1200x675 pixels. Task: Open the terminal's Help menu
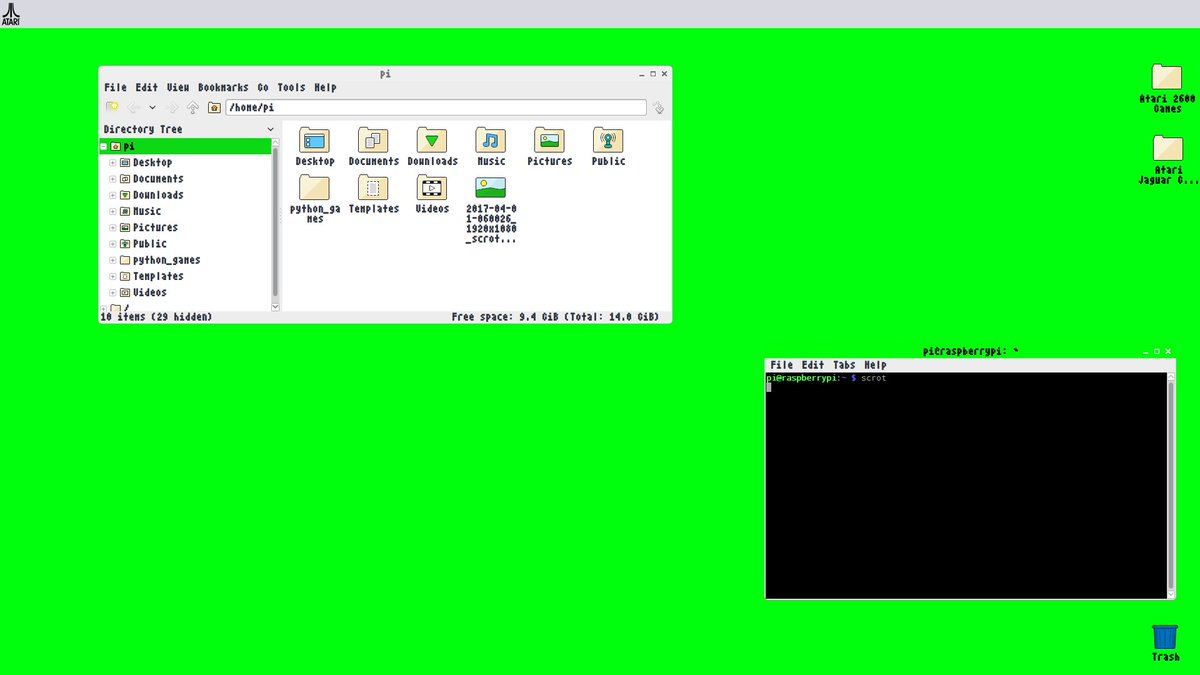click(875, 365)
